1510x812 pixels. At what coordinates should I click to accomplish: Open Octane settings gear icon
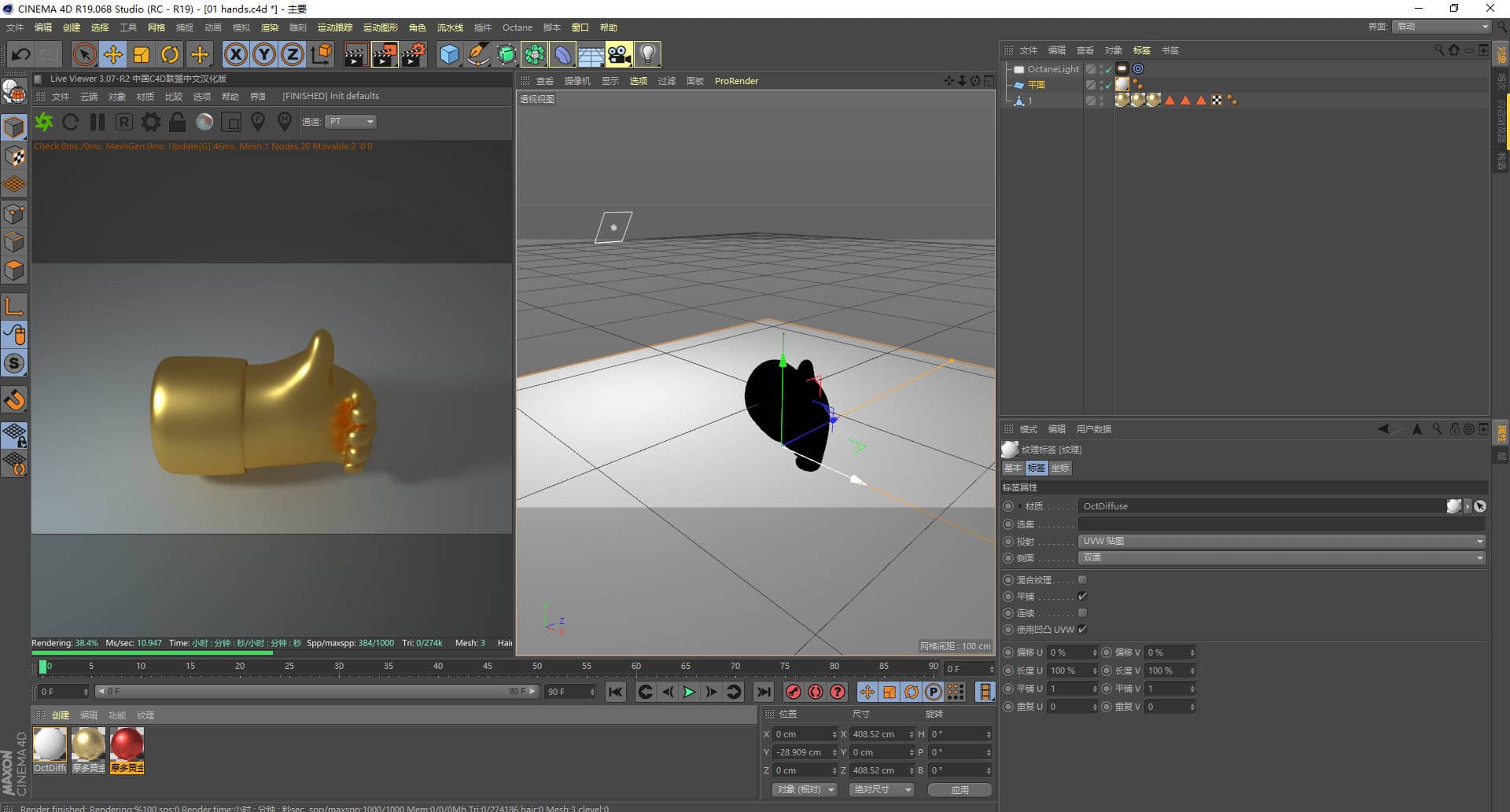click(x=151, y=122)
